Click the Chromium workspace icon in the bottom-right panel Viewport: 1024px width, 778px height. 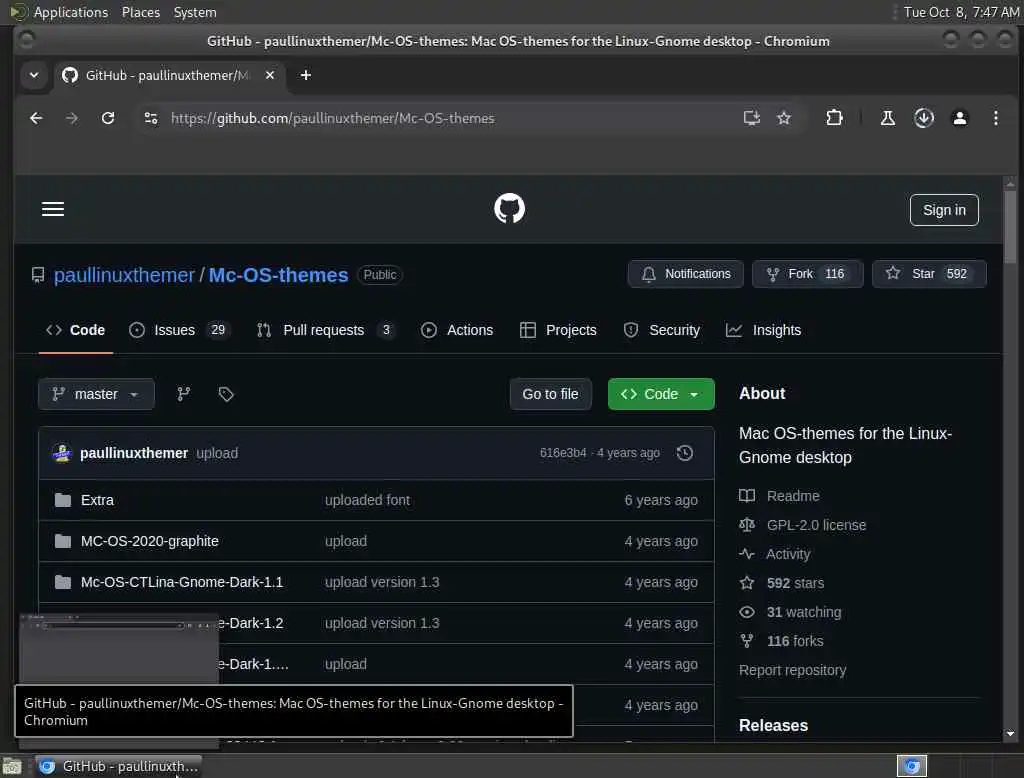pos(912,766)
